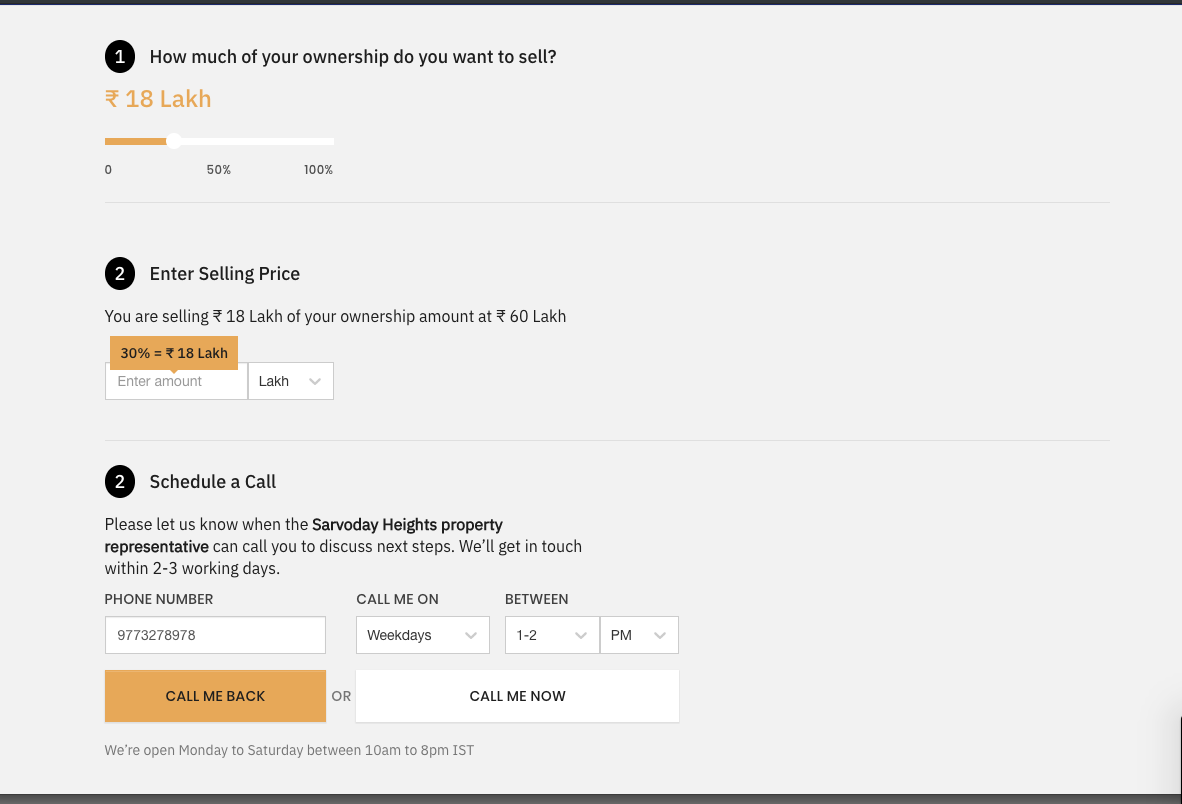Click the '100%' slider label
Image resolution: width=1182 pixels, height=804 pixels.
(318, 170)
